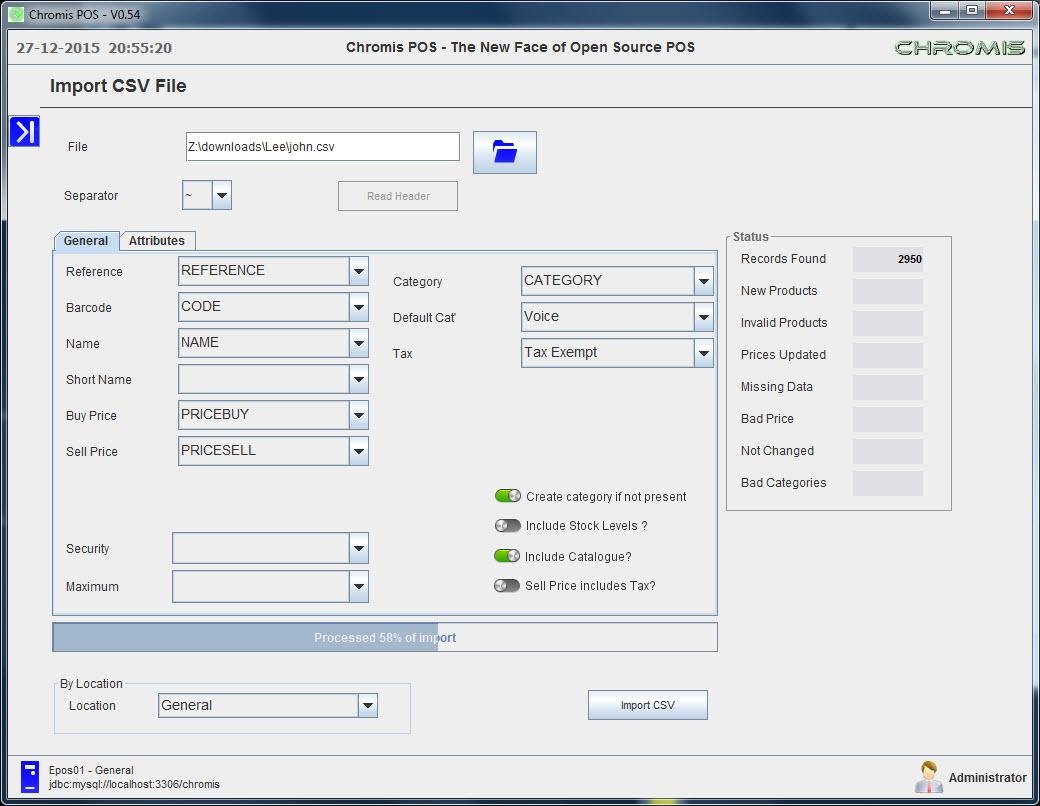Click the Read Header button
Image resolution: width=1040 pixels, height=806 pixels.
[398, 196]
